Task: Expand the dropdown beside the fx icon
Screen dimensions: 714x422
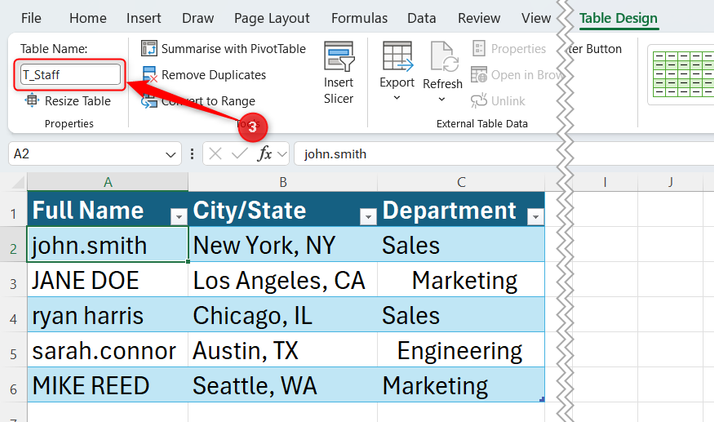Action: (x=282, y=154)
